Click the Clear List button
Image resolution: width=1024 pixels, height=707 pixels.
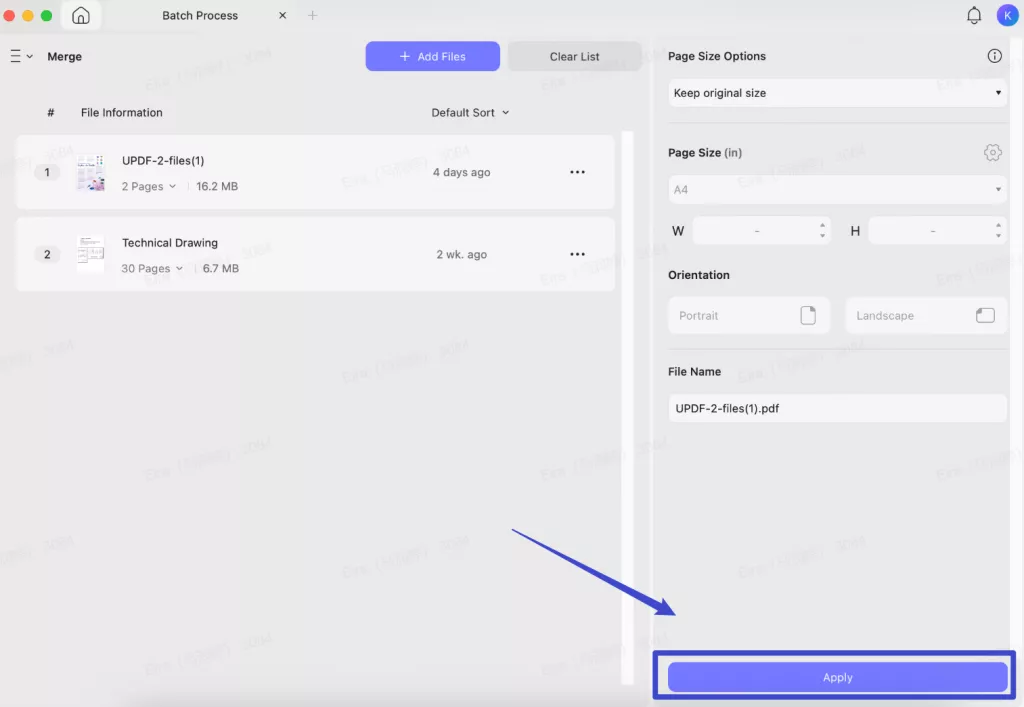click(x=574, y=56)
